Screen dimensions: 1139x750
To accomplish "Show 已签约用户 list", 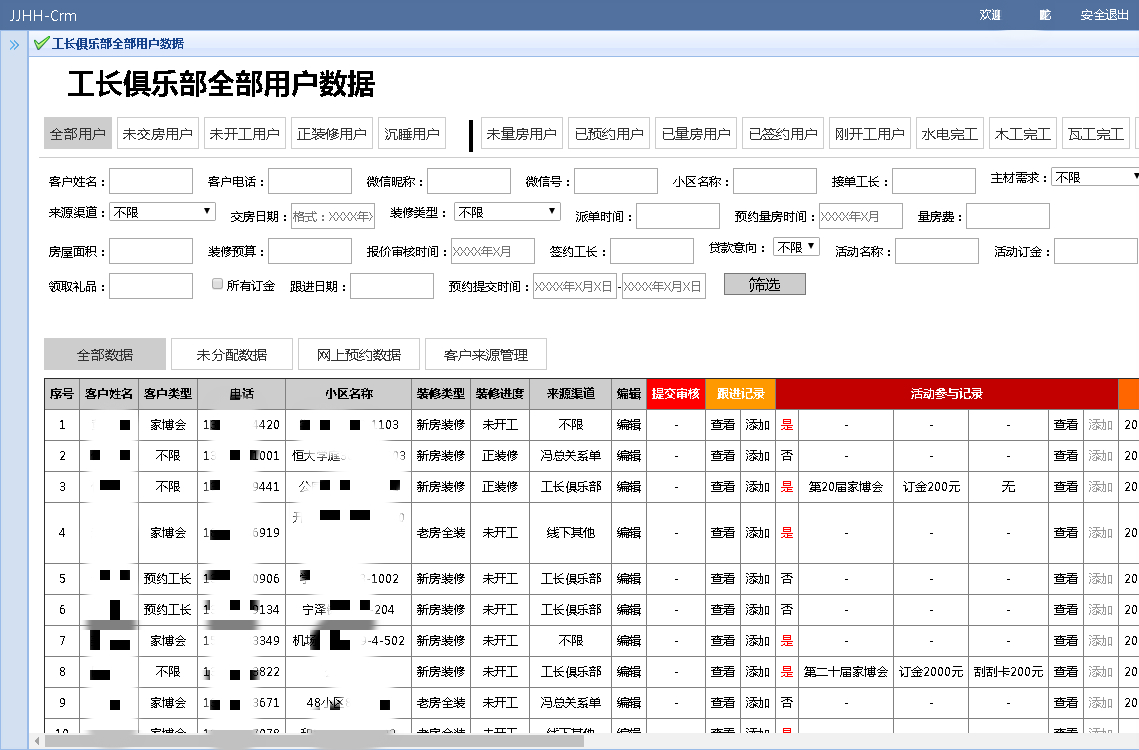I will (783, 134).
